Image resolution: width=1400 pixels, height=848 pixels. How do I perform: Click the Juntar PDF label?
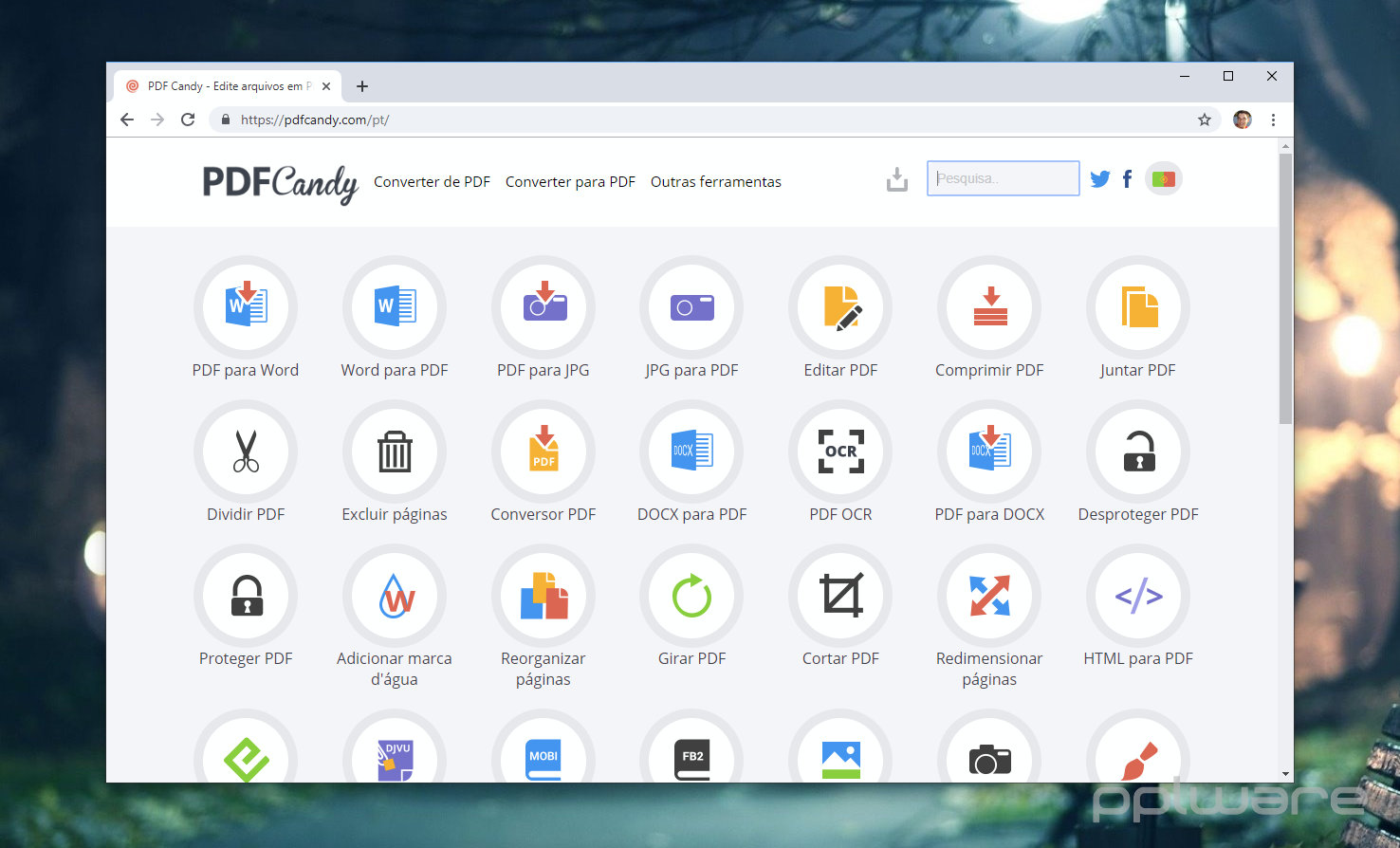(x=1138, y=370)
